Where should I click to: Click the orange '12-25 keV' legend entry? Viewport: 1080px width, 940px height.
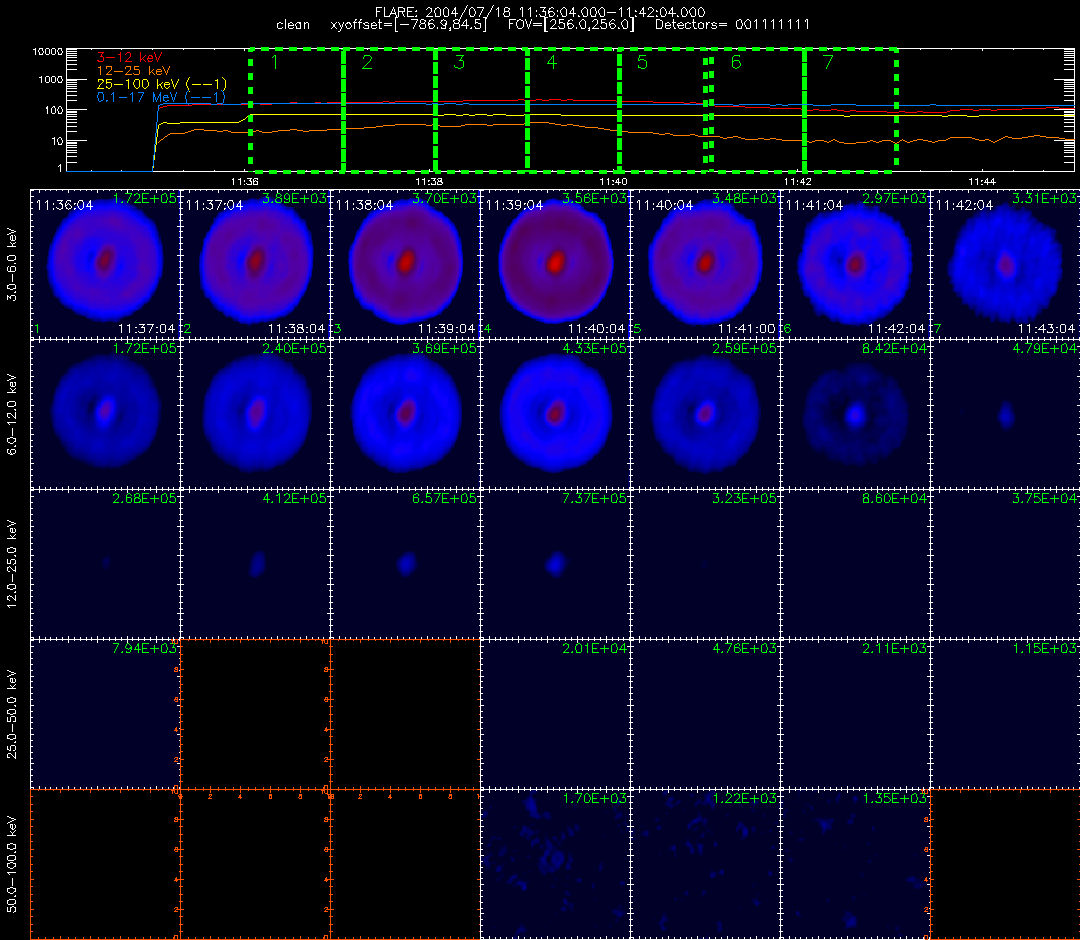[133, 70]
